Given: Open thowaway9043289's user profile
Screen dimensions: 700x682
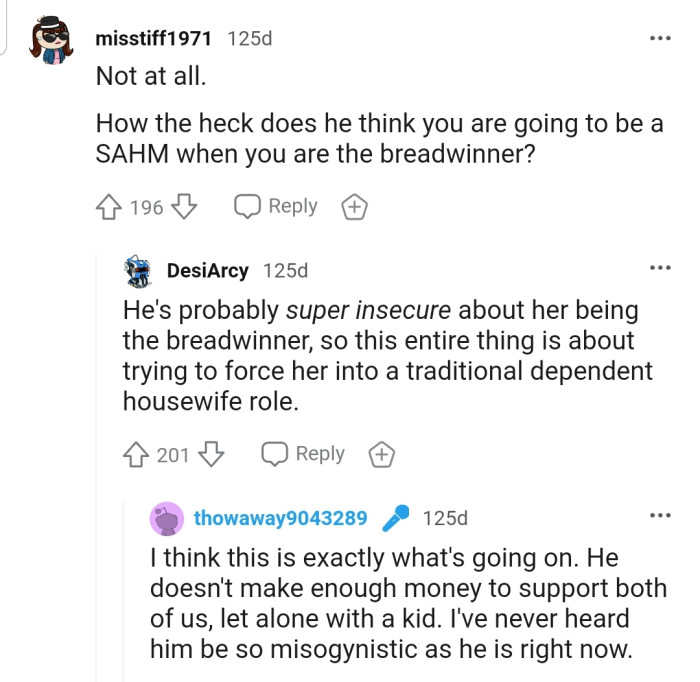Looking at the screenshot, I should 280,518.
